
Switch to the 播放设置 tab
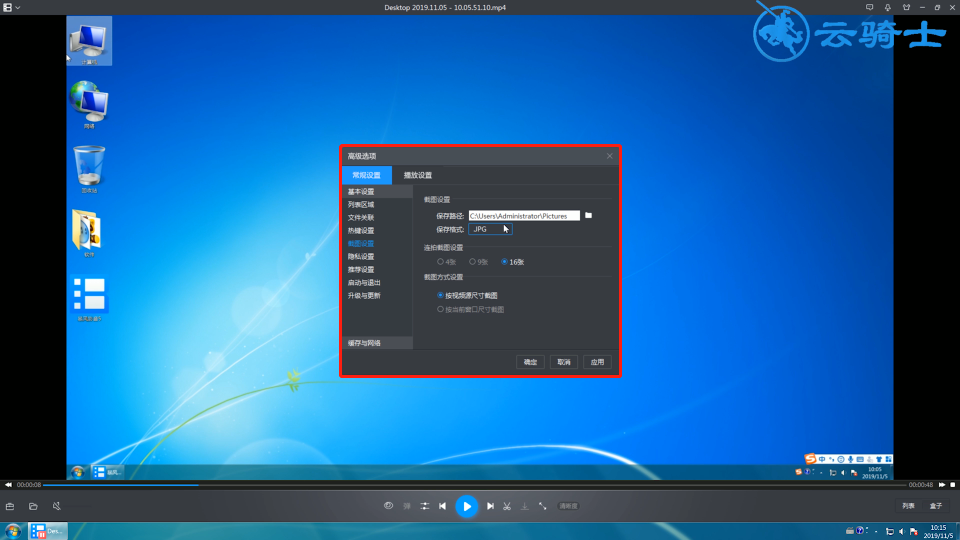(418, 175)
